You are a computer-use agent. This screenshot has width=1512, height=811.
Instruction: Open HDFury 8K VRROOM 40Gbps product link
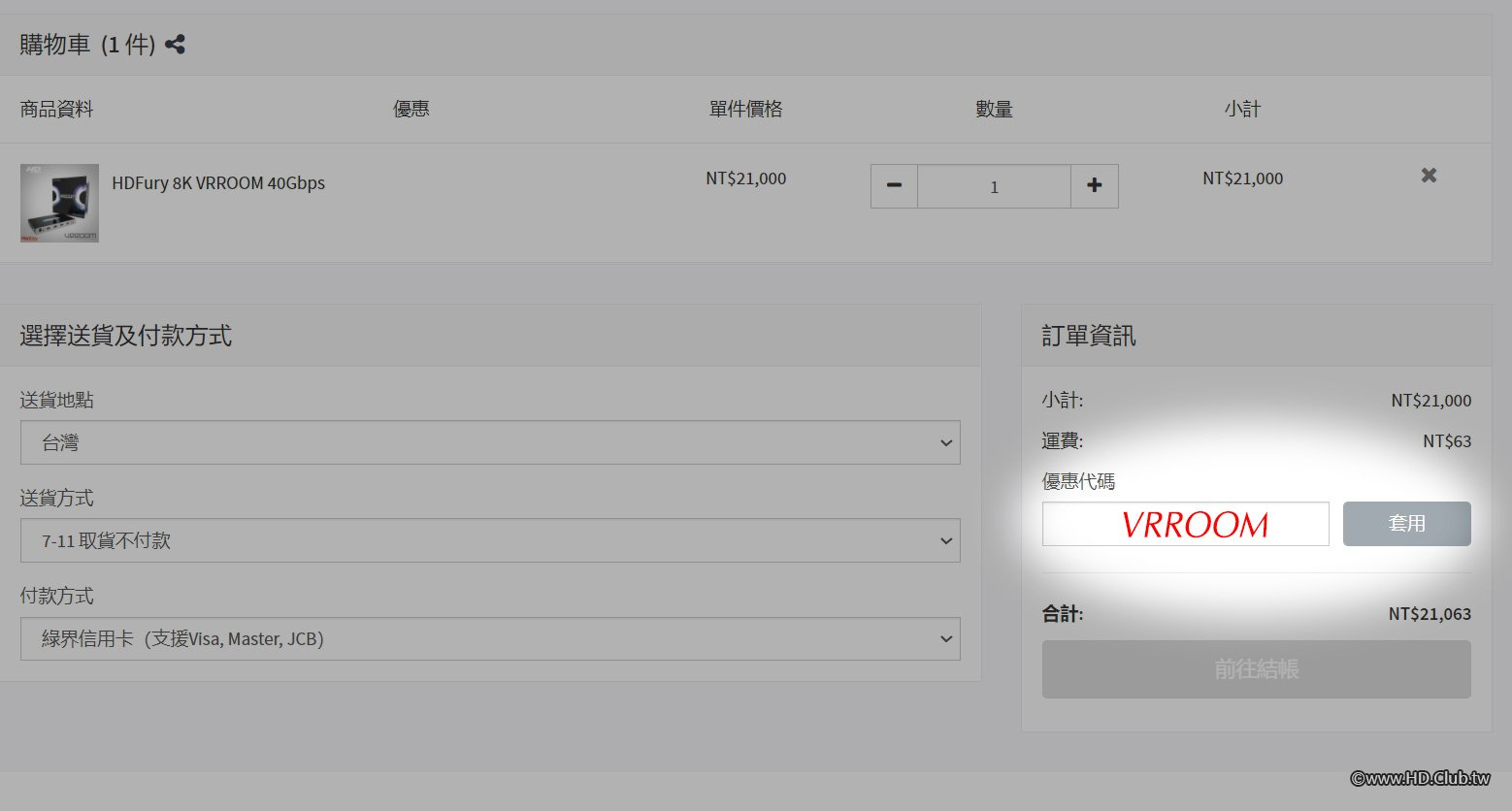218,183
